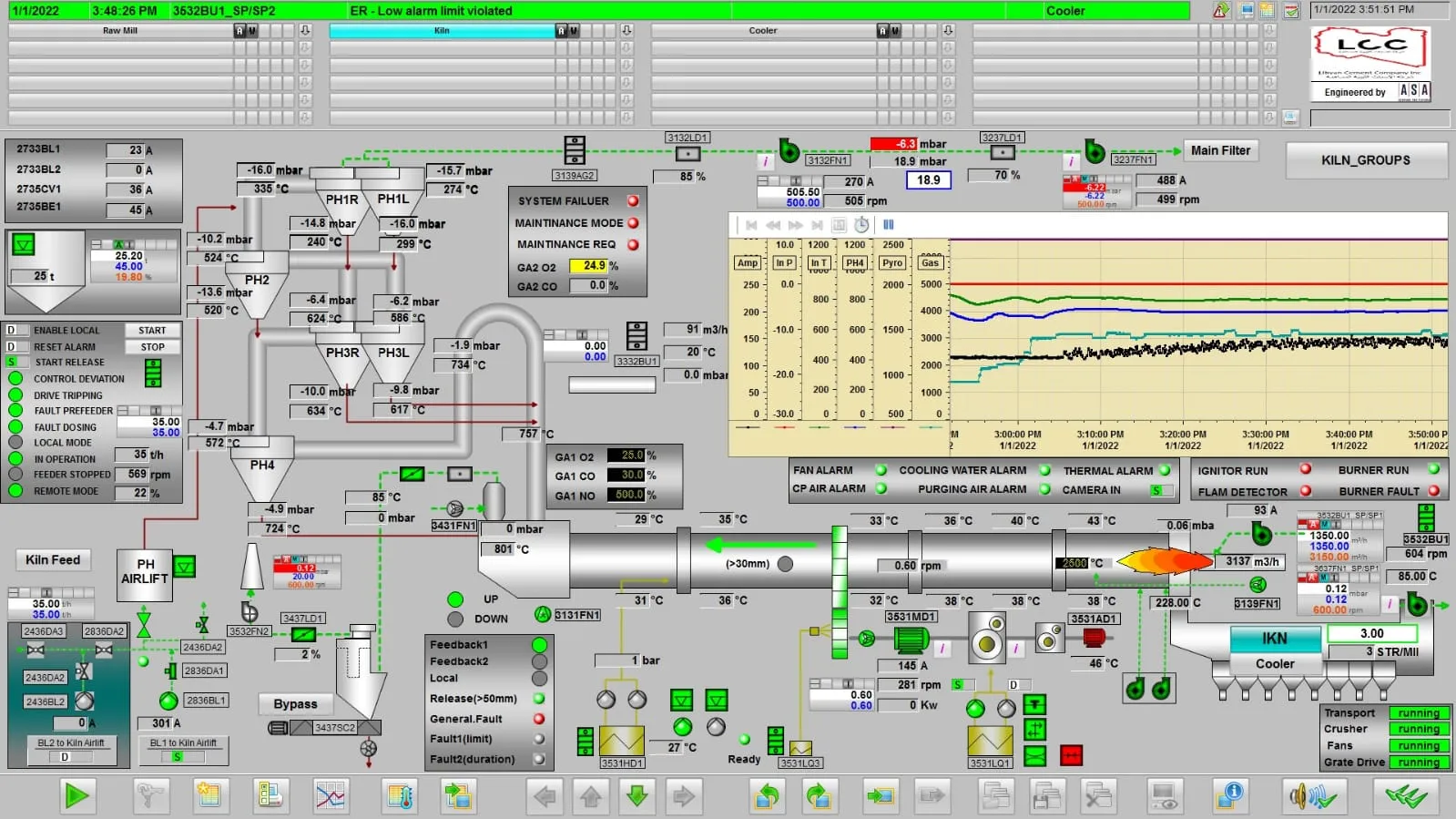Click the 3139AG2 equipment symbol

(574, 151)
